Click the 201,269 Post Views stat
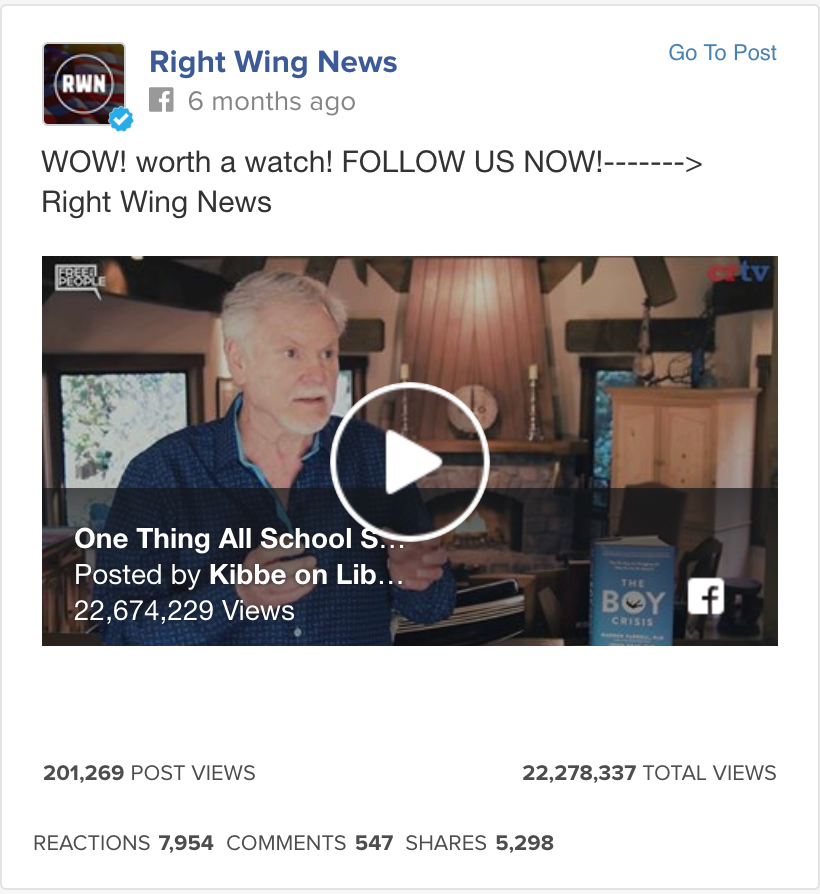The image size is (820, 894). tap(149, 773)
